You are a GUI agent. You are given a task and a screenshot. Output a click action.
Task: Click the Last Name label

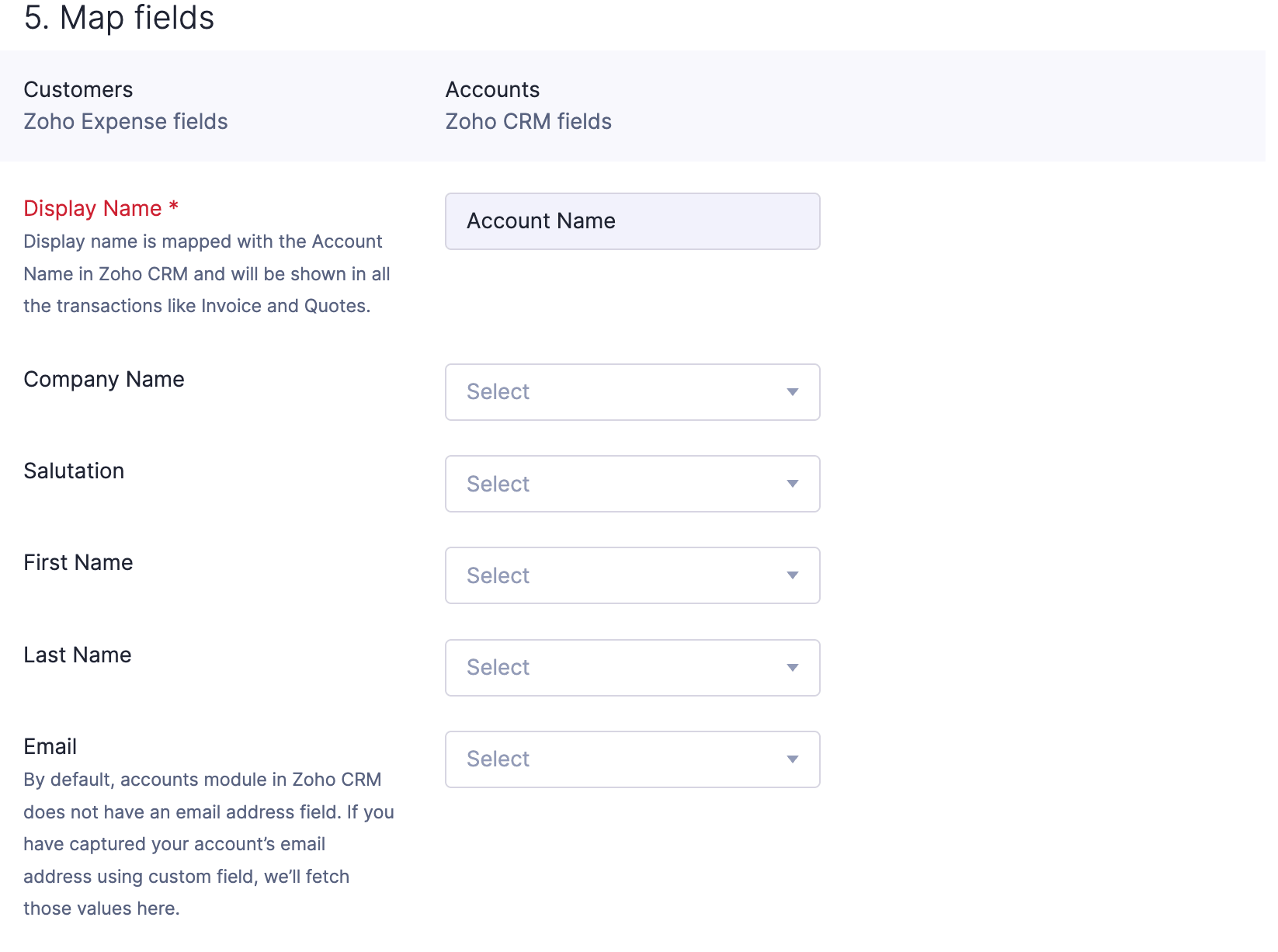[x=78, y=655]
